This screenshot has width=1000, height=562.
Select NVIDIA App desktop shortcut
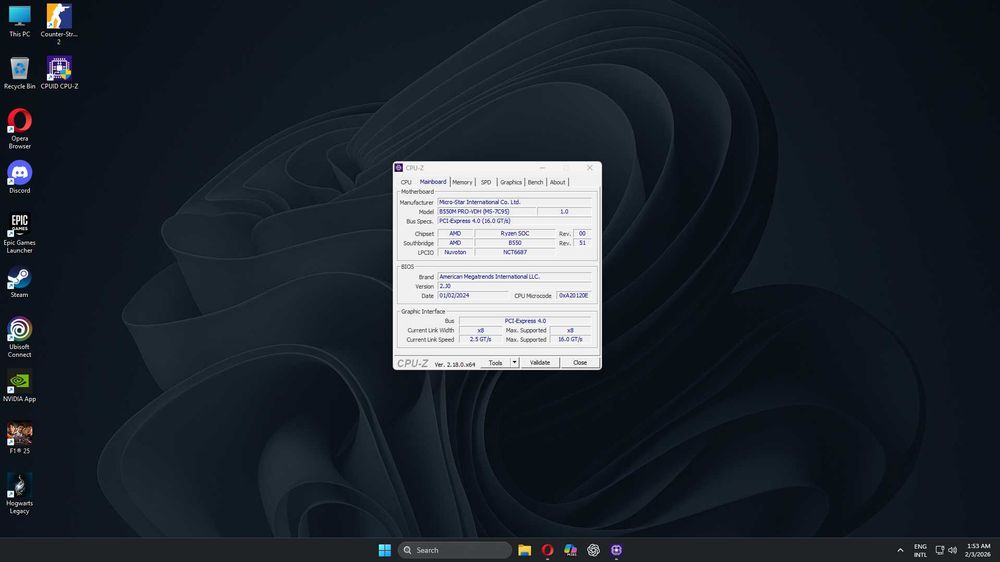coord(19,386)
